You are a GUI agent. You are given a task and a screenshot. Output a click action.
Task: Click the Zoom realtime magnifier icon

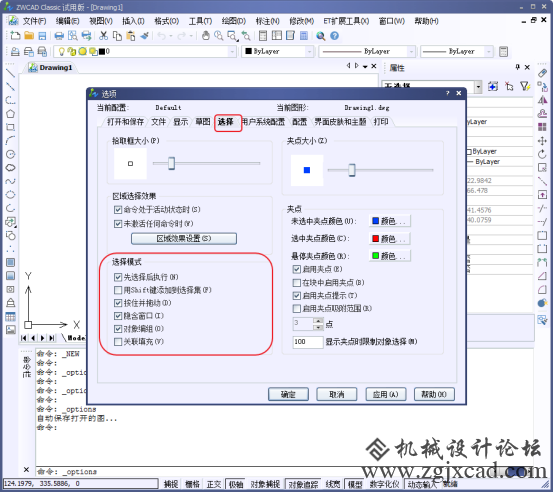[x=219, y=36]
